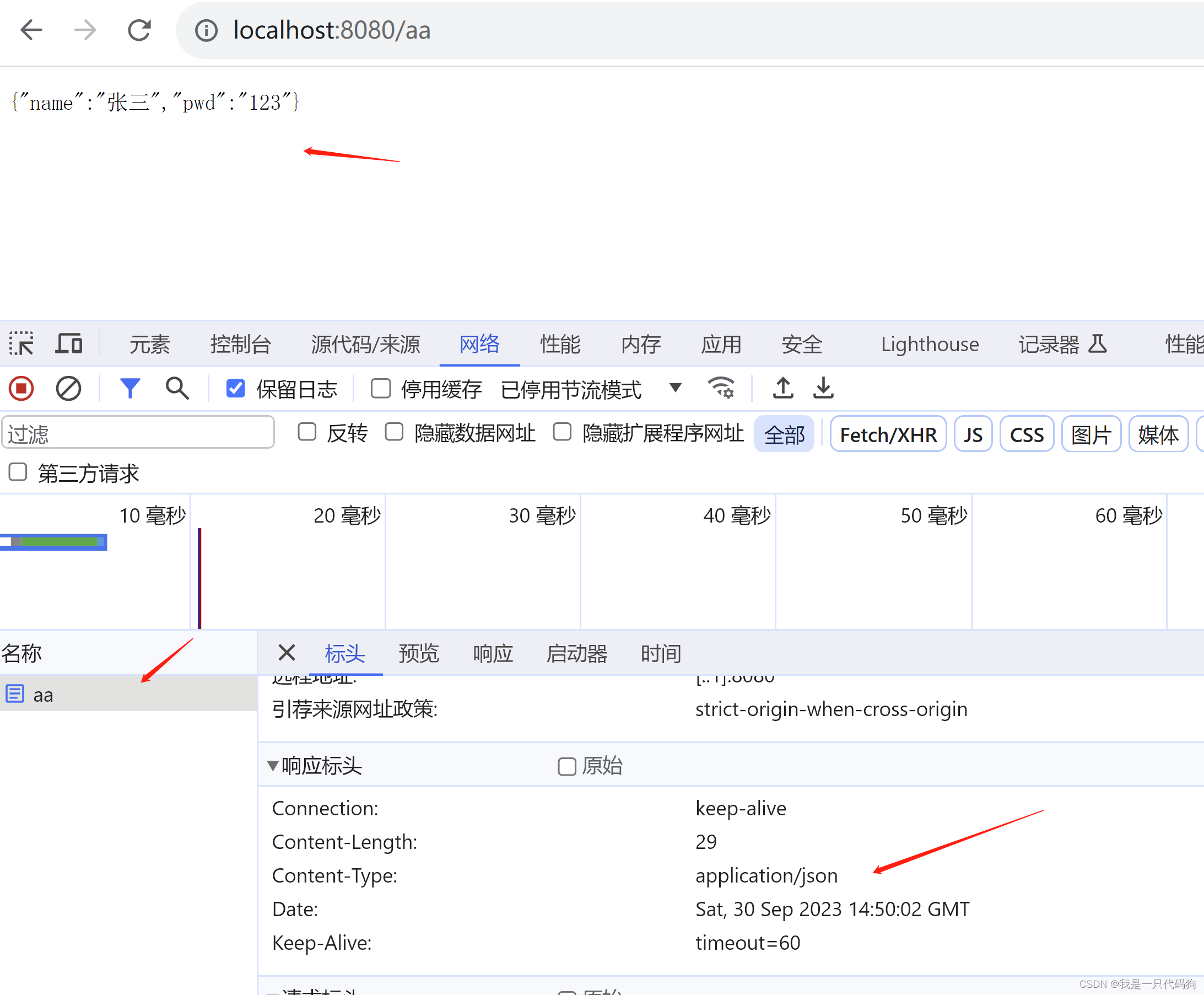Export HAR file with the download icon
The height and width of the screenshot is (995, 1204).
tap(823, 389)
